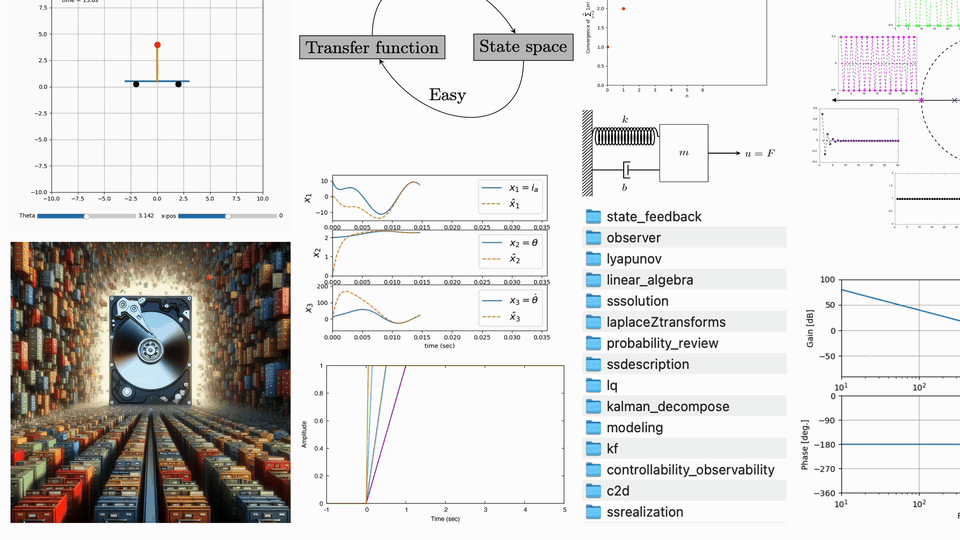The height and width of the screenshot is (540, 960).
Task: Open the controllability_observability folder icon
Action: point(593,470)
